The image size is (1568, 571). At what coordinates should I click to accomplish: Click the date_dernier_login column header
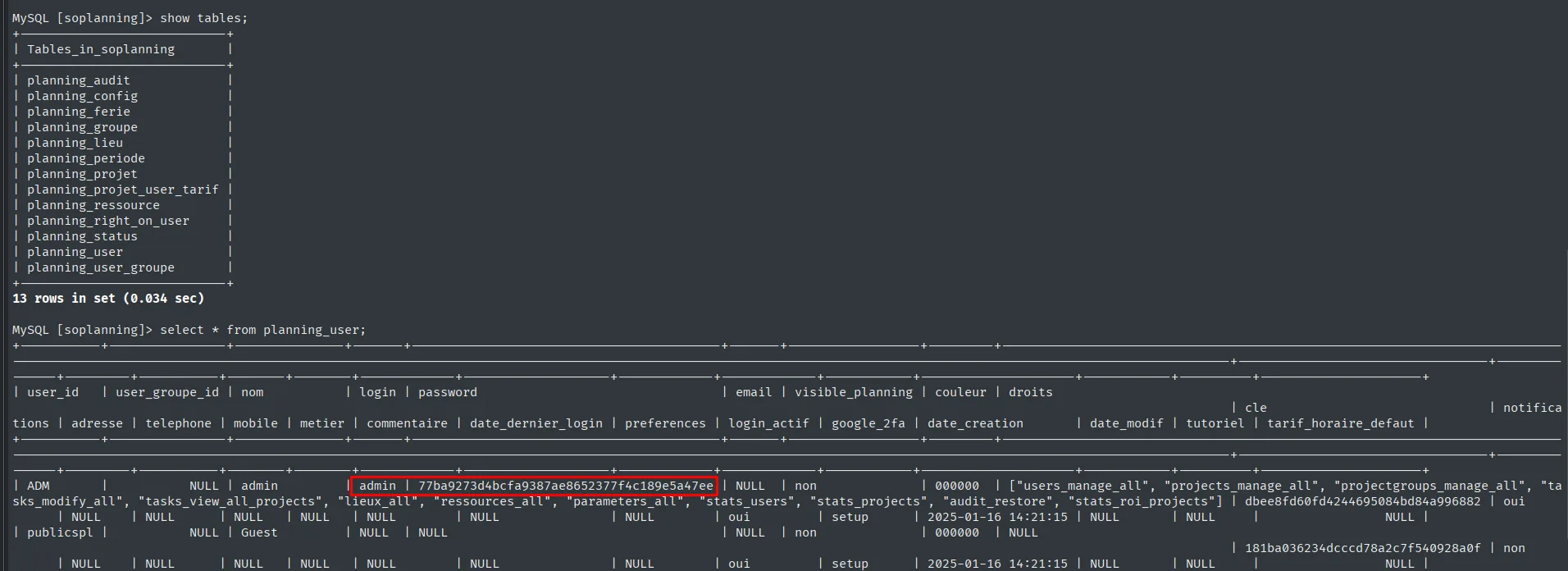point(536,423)
